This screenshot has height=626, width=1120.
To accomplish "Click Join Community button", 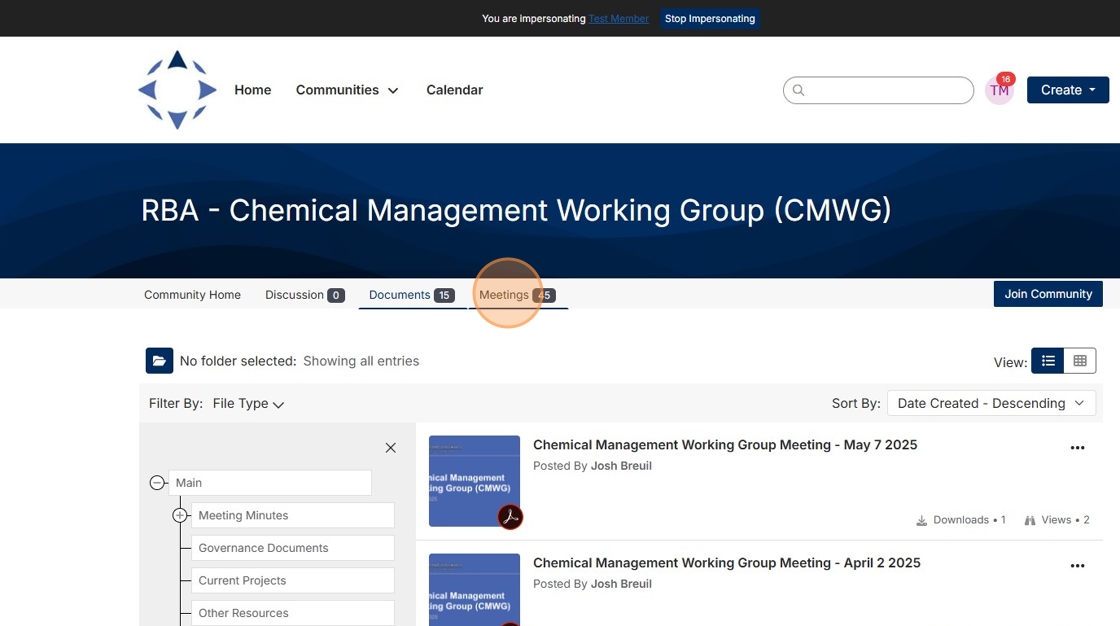I will [1048, 294].
